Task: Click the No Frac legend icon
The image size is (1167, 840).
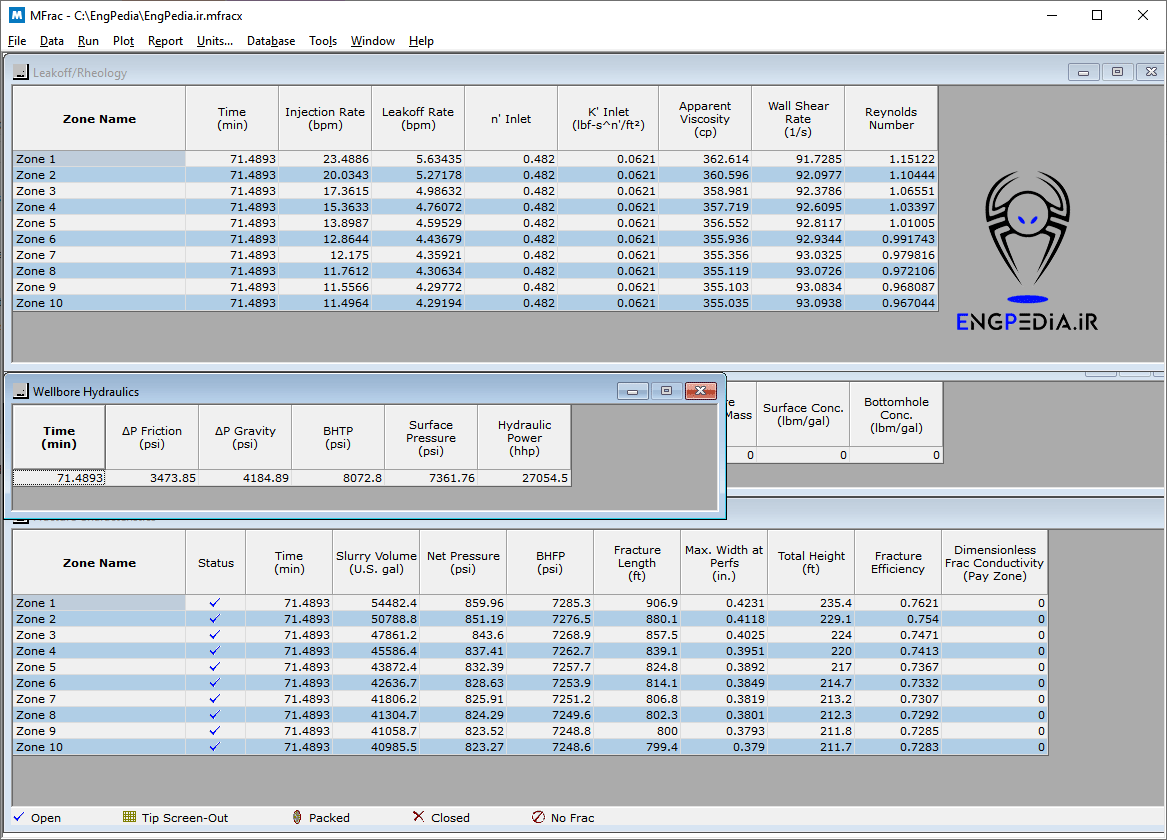Action: (538, 816)
